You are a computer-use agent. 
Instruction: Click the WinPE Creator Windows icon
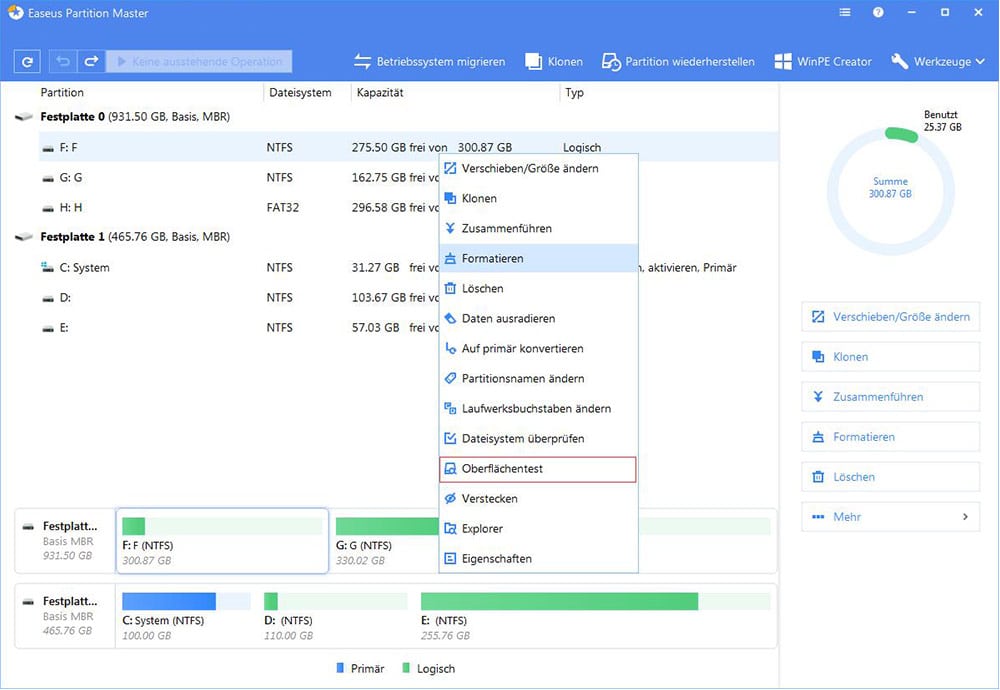click(x=783, y=62)
